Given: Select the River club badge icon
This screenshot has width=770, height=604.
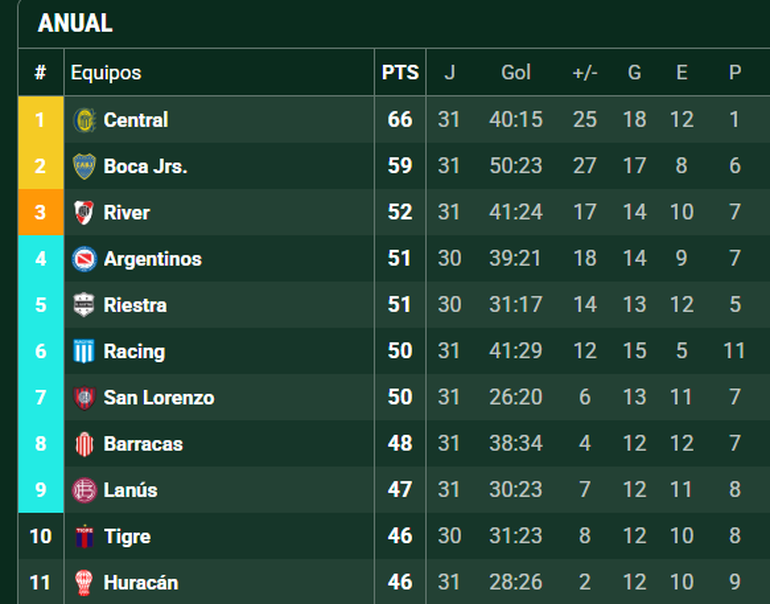Looking at the screenshot, I should point(84,212).
